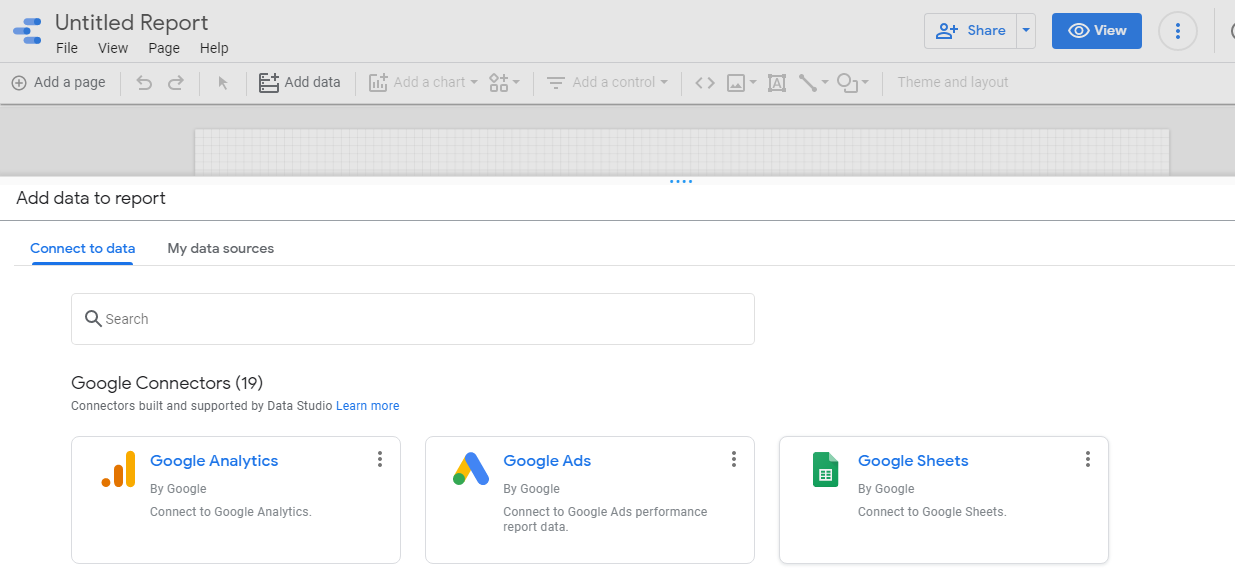1235x582 pixels.
Task: Click the redo arrow icon
Action: click(x=176, y=83)
